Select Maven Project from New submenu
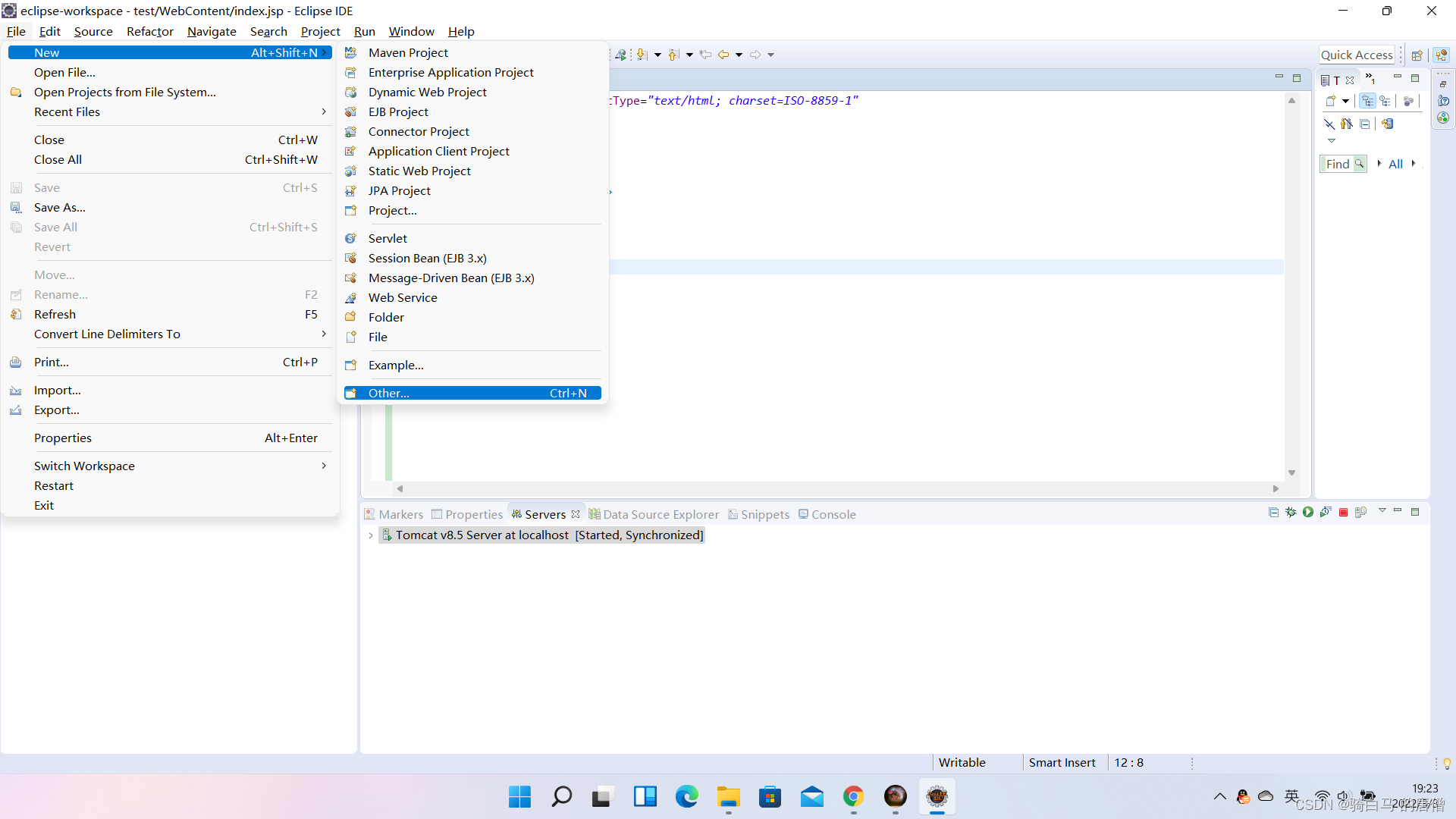Screen dimensions: 1456x819 (x=472, y=52)
